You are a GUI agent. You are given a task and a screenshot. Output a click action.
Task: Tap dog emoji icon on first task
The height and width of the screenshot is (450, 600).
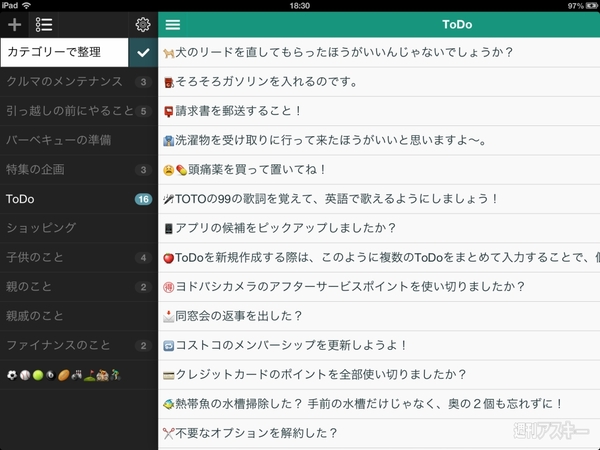168,53
